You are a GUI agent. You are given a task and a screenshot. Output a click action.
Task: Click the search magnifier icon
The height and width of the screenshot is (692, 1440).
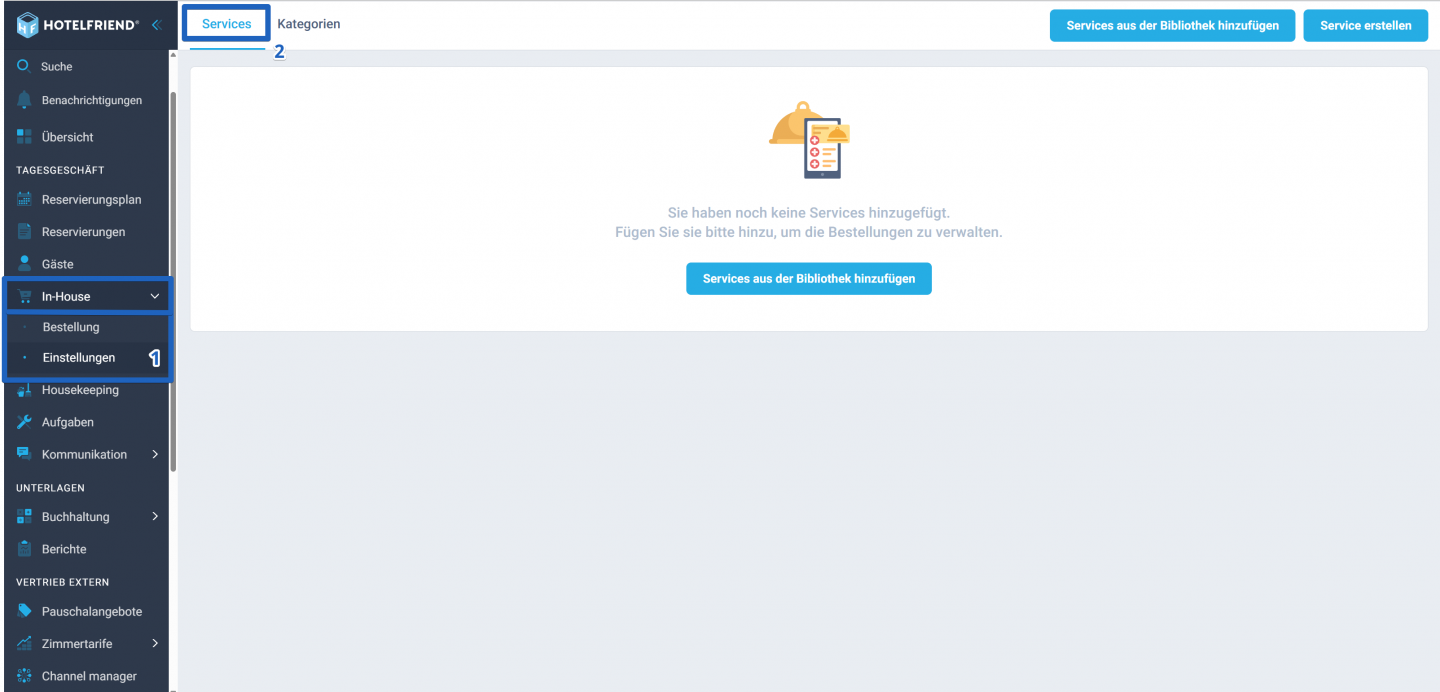tap(24, 66)
